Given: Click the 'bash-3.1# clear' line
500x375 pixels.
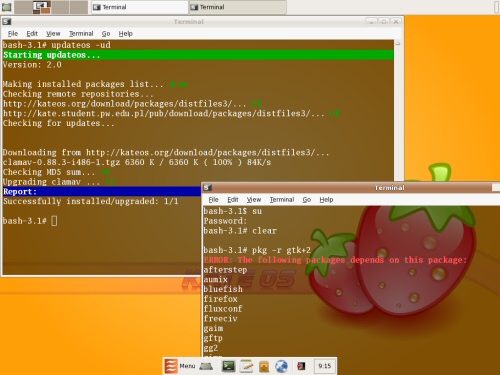Looking at the screenshot, I should click(x=240, y=231).
